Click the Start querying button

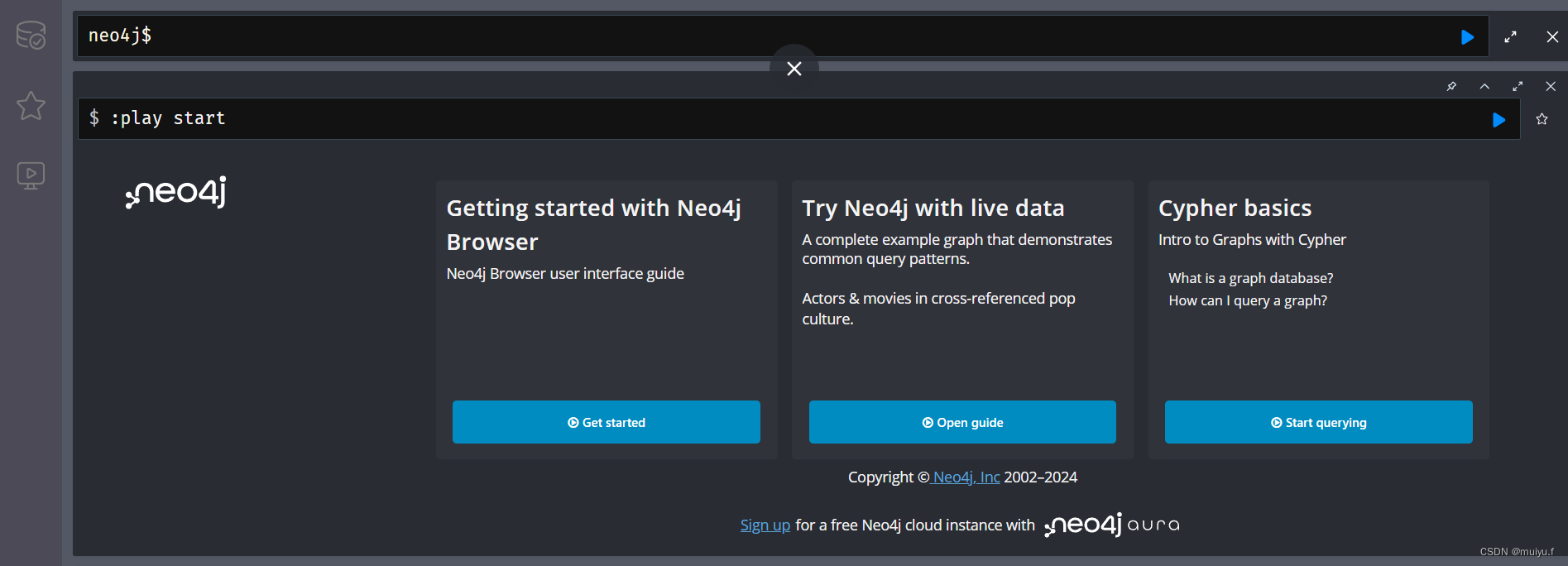pyautogui.click(x=1319, y=422)
